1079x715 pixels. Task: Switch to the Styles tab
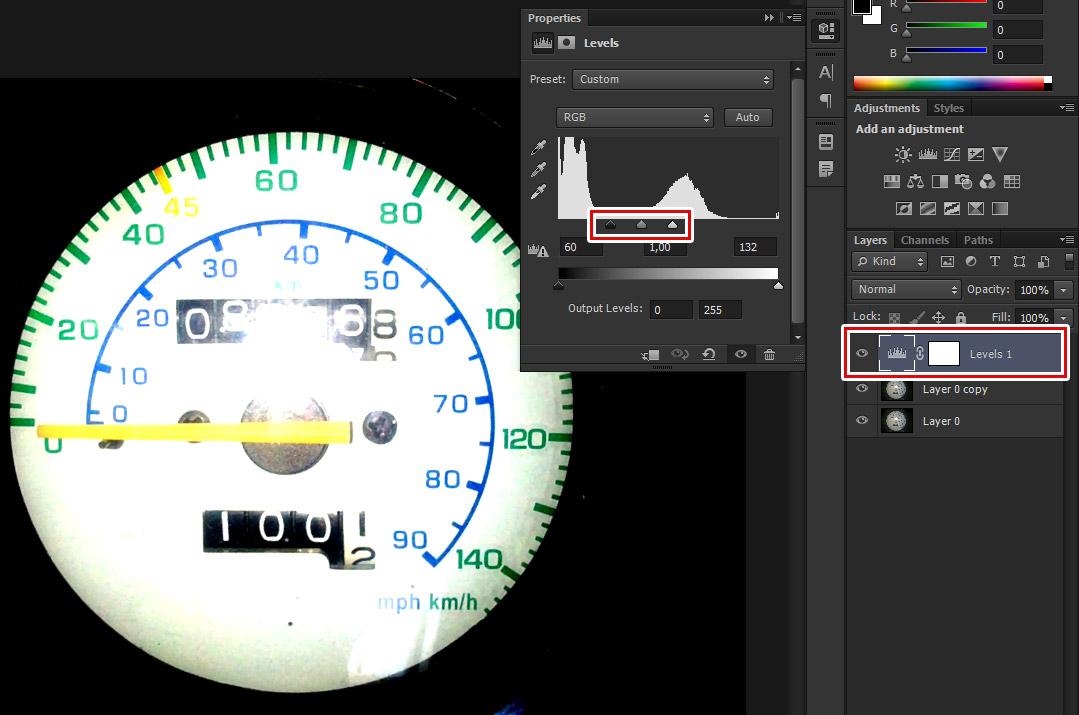click(x=948, y=108)
